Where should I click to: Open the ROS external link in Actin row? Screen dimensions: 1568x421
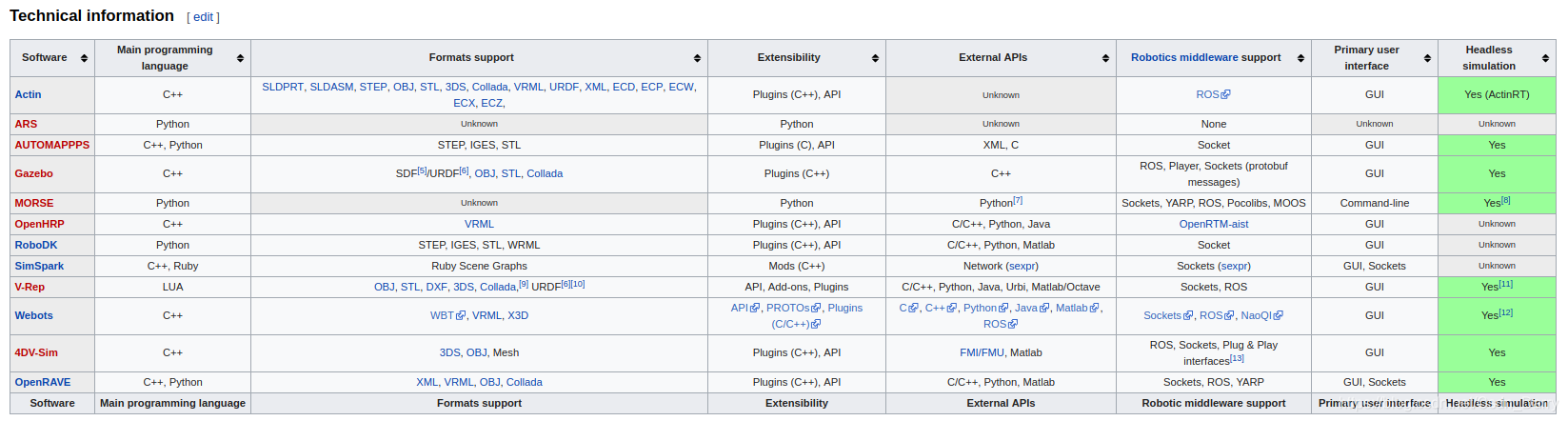coord(1213,94)
